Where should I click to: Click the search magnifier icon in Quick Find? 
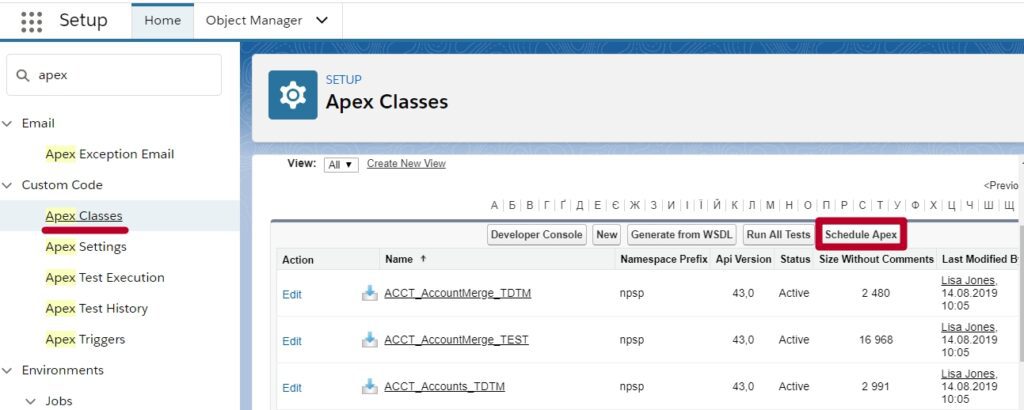point(23,75)
